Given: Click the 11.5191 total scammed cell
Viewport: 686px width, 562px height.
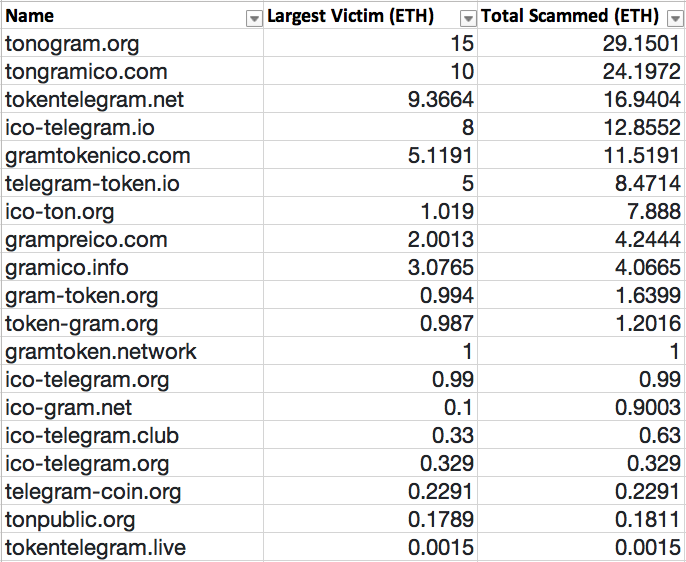Looking at the screenshot, I should (x=581, y=155).
